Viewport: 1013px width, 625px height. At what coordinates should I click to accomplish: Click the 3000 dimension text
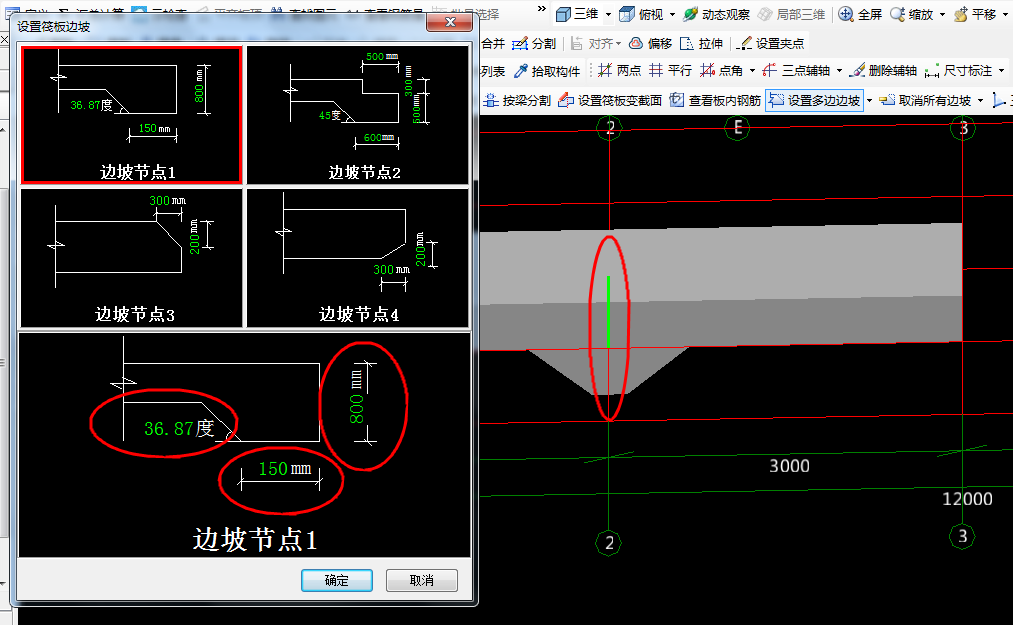point(789,466)
